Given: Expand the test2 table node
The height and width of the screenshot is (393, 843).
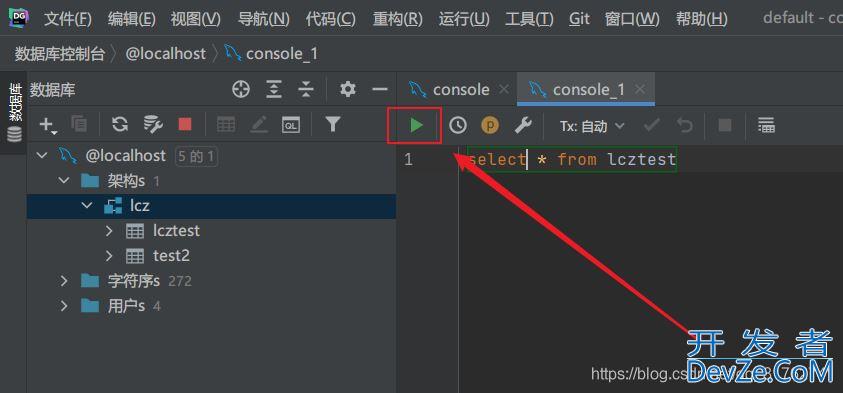Looking at the screenshot, I should click(x=109, y=256).
